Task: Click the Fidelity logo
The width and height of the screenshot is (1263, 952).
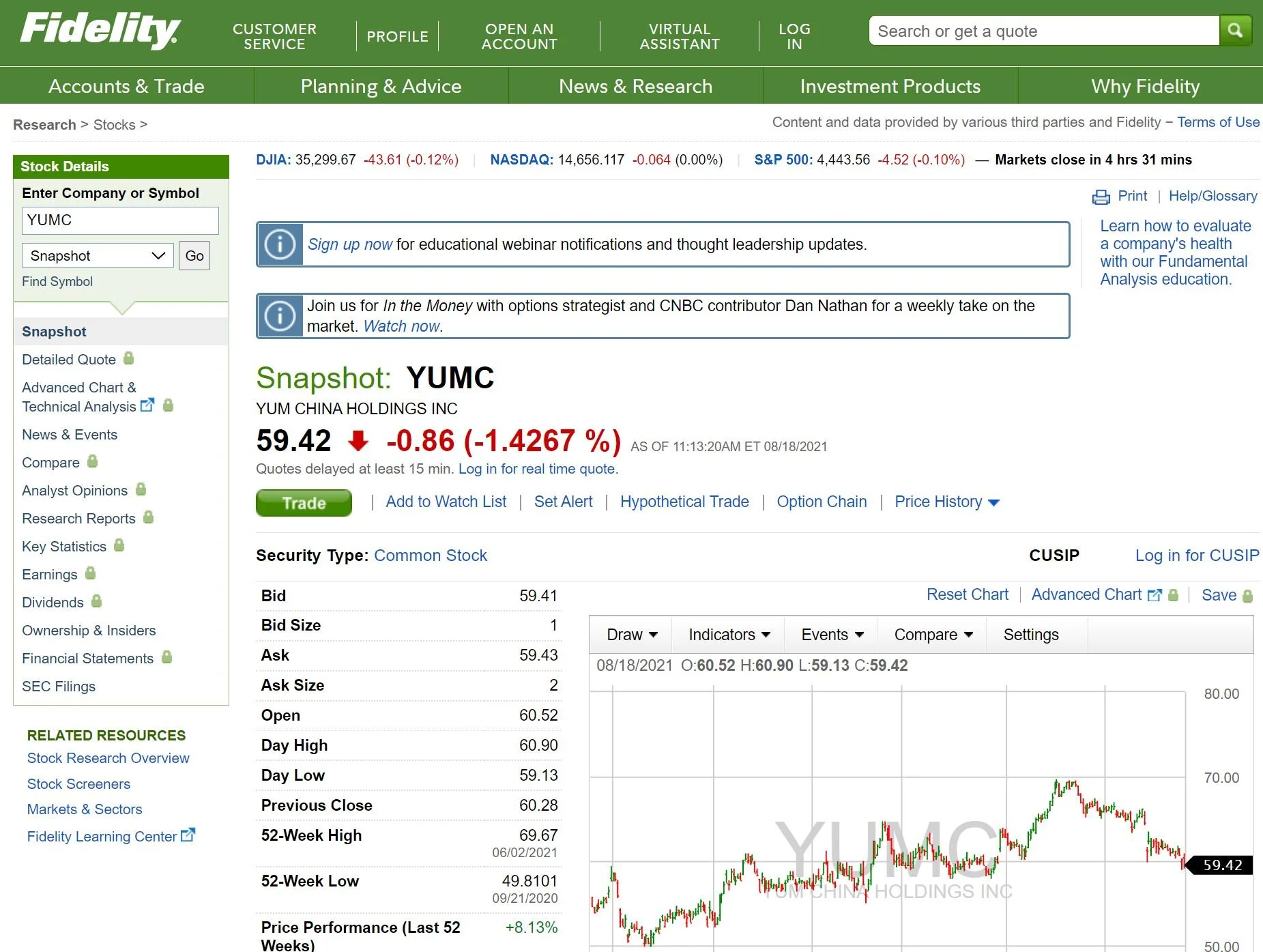Action: (x=100, y=31)
